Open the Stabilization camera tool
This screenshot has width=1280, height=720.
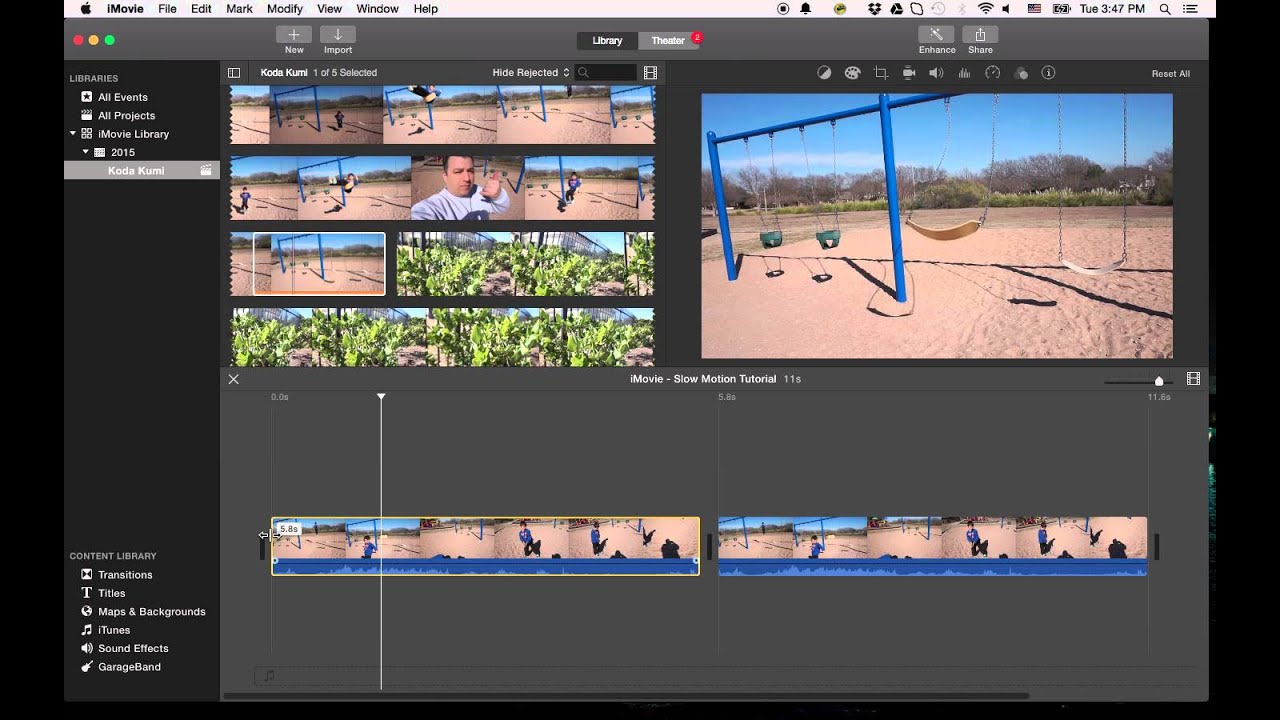pyautogui.click(x=909, y=73)
